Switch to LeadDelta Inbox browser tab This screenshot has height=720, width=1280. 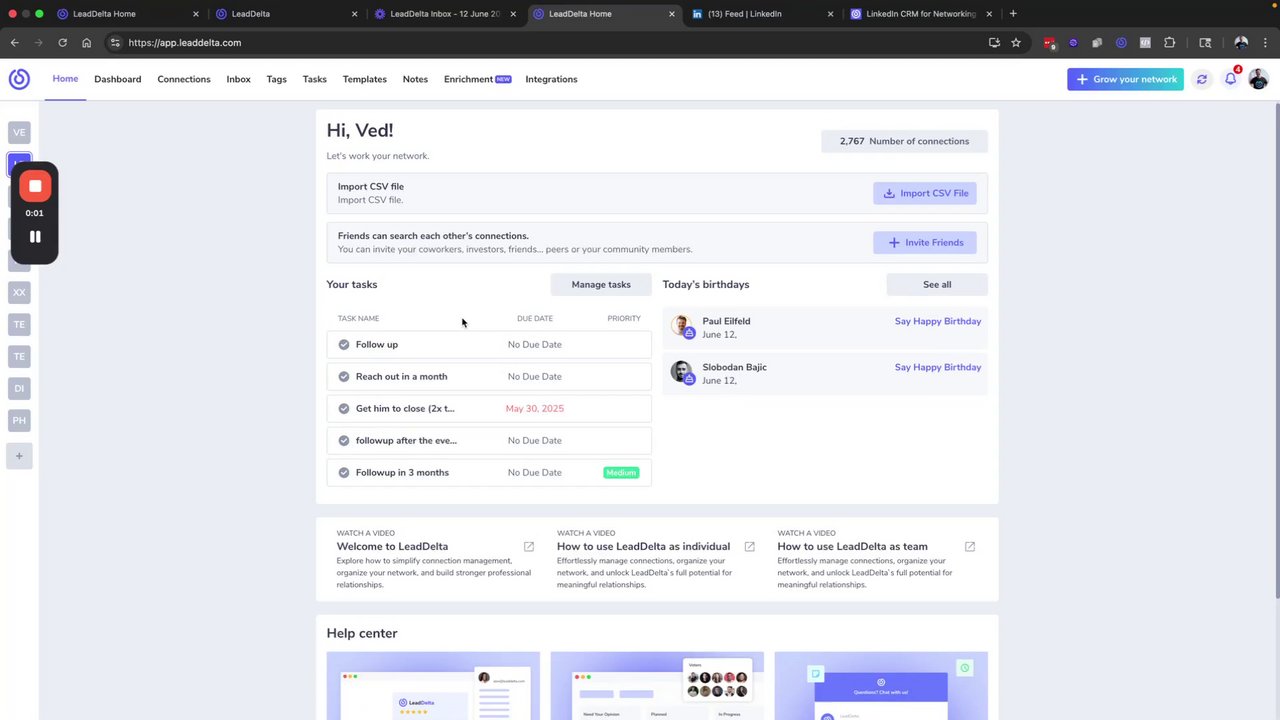pos(444,14)
